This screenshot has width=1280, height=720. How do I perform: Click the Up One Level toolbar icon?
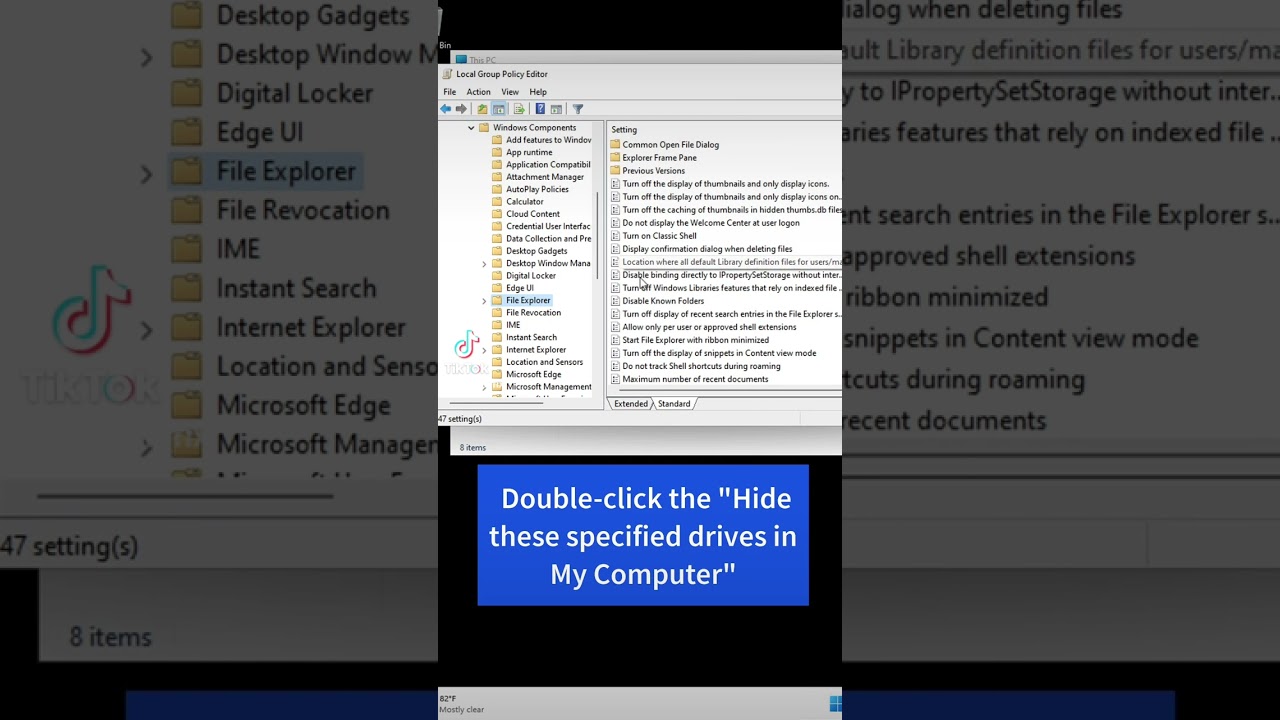(x=482, y=109)
